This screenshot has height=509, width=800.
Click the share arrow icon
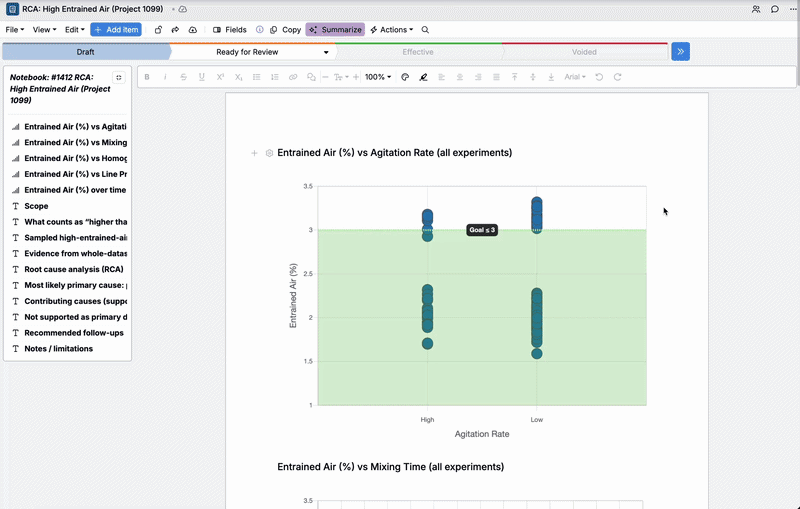tap(175, 30)
